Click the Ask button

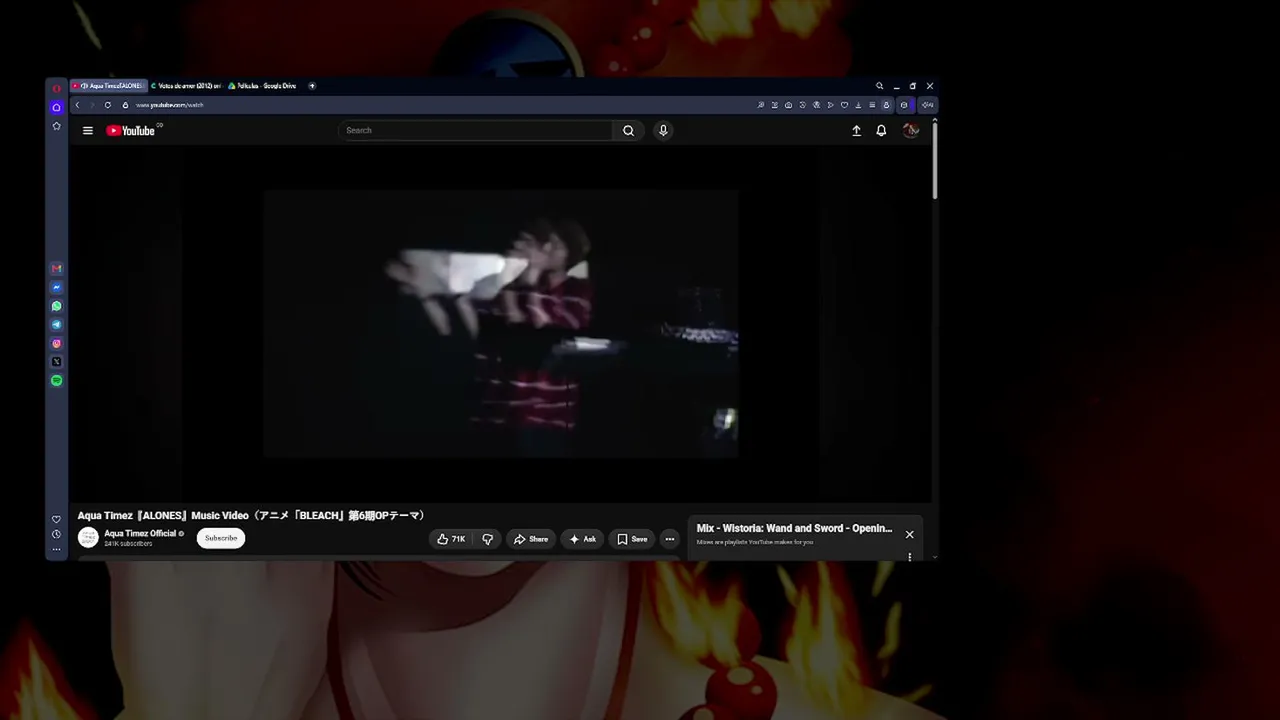point(582,539)
